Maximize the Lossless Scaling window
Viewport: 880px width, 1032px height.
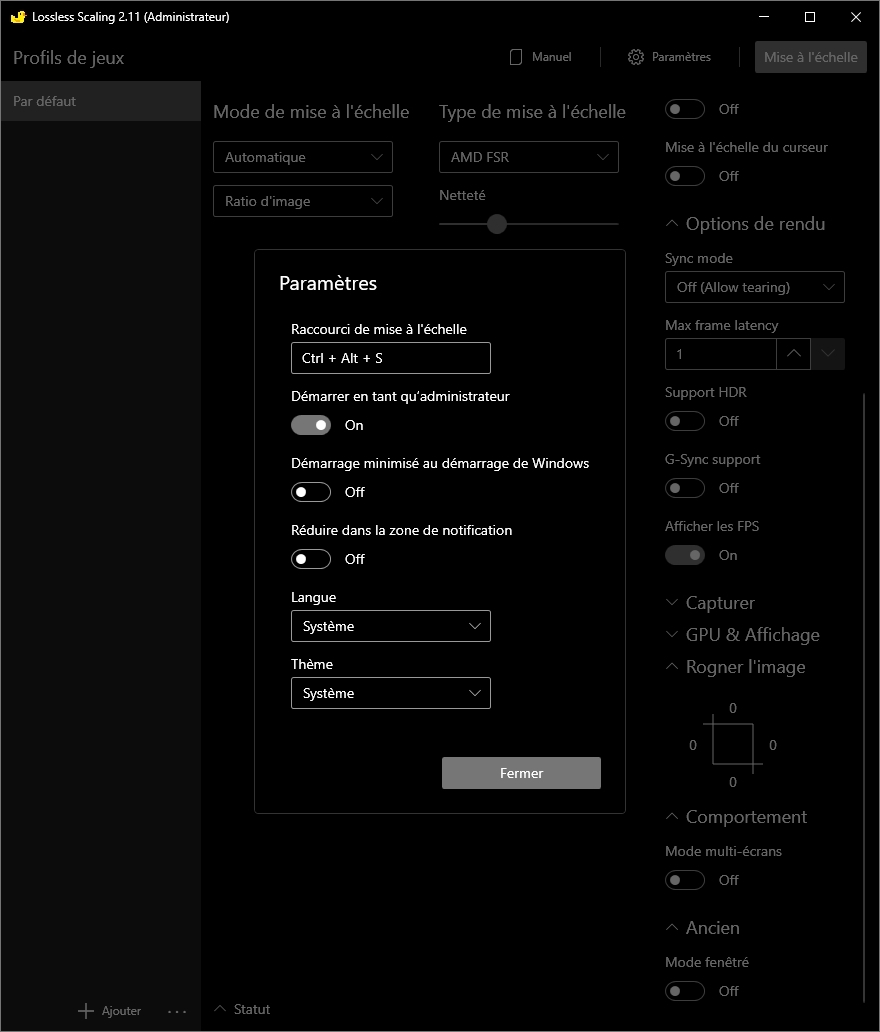pyautogui.click(x=810, y=17)
